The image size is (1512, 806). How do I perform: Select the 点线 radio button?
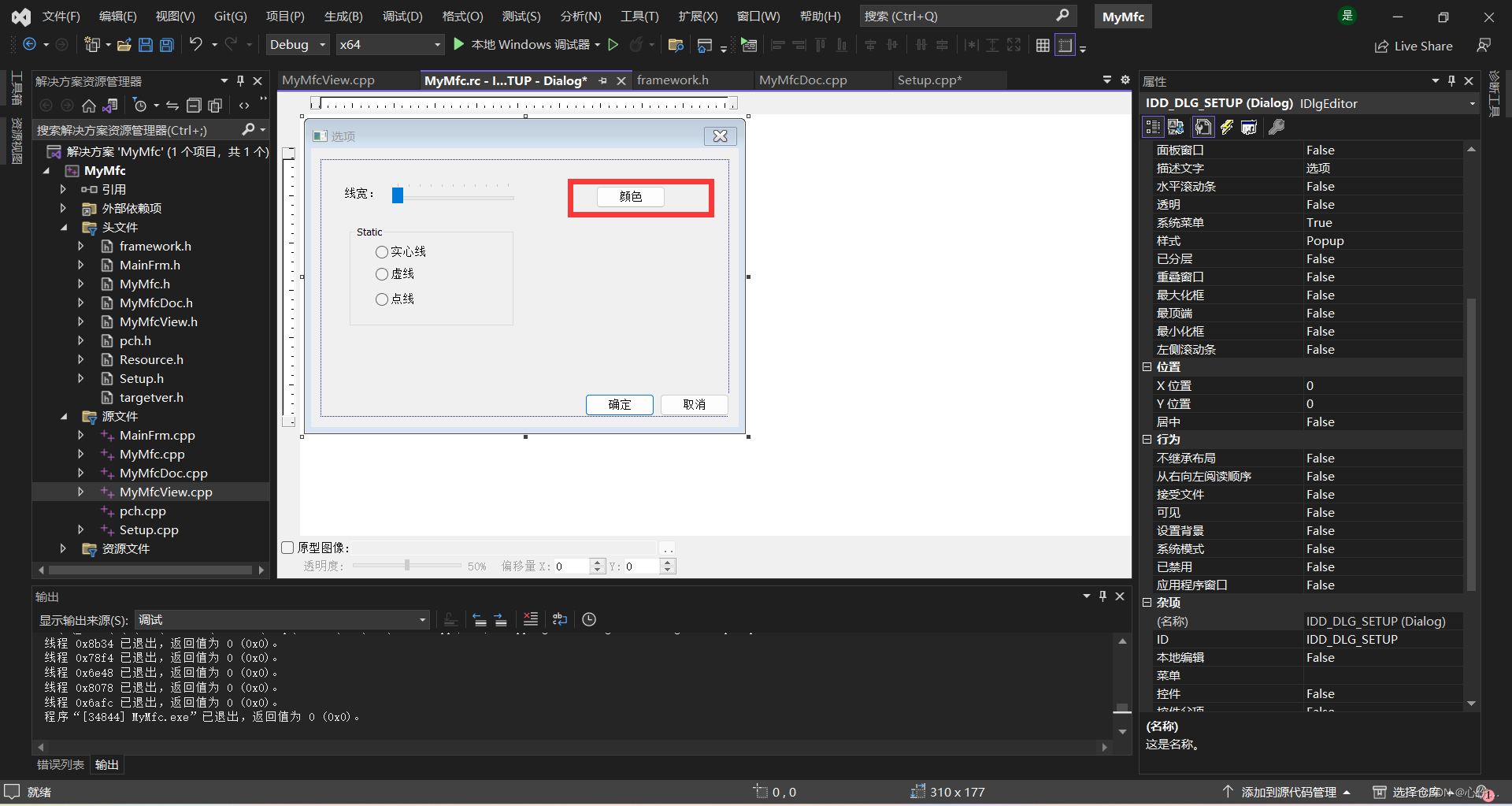pyautogui.click(x=382, y=299)
